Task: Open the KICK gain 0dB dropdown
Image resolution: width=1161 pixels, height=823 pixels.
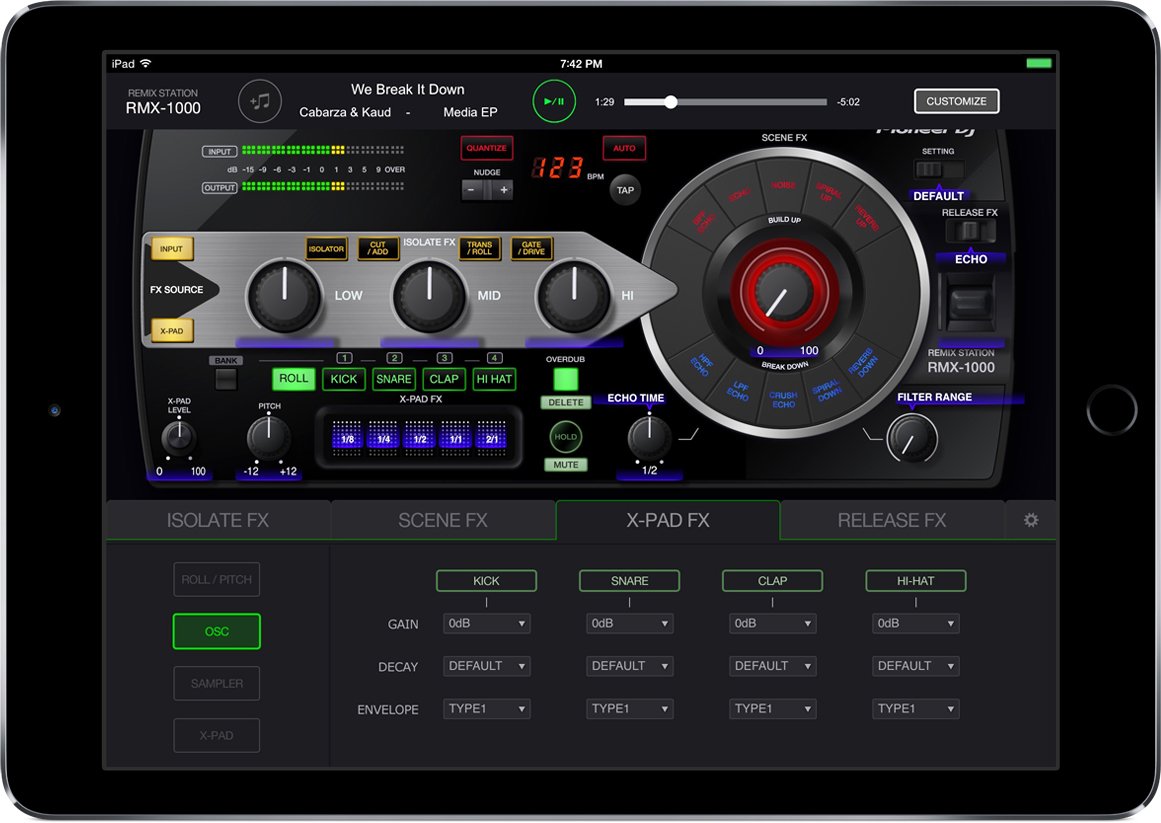Action: tap(486, 623)
